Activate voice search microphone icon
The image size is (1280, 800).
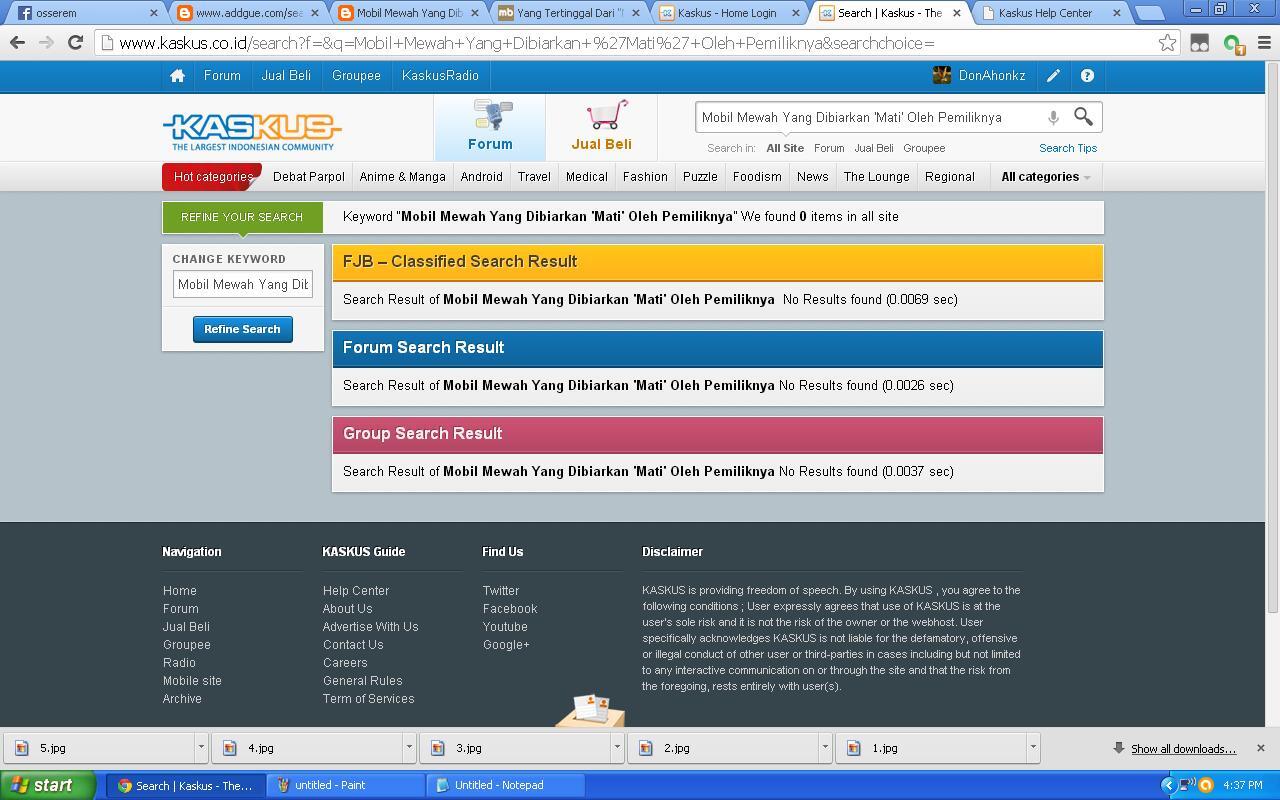coord(1053,118)
